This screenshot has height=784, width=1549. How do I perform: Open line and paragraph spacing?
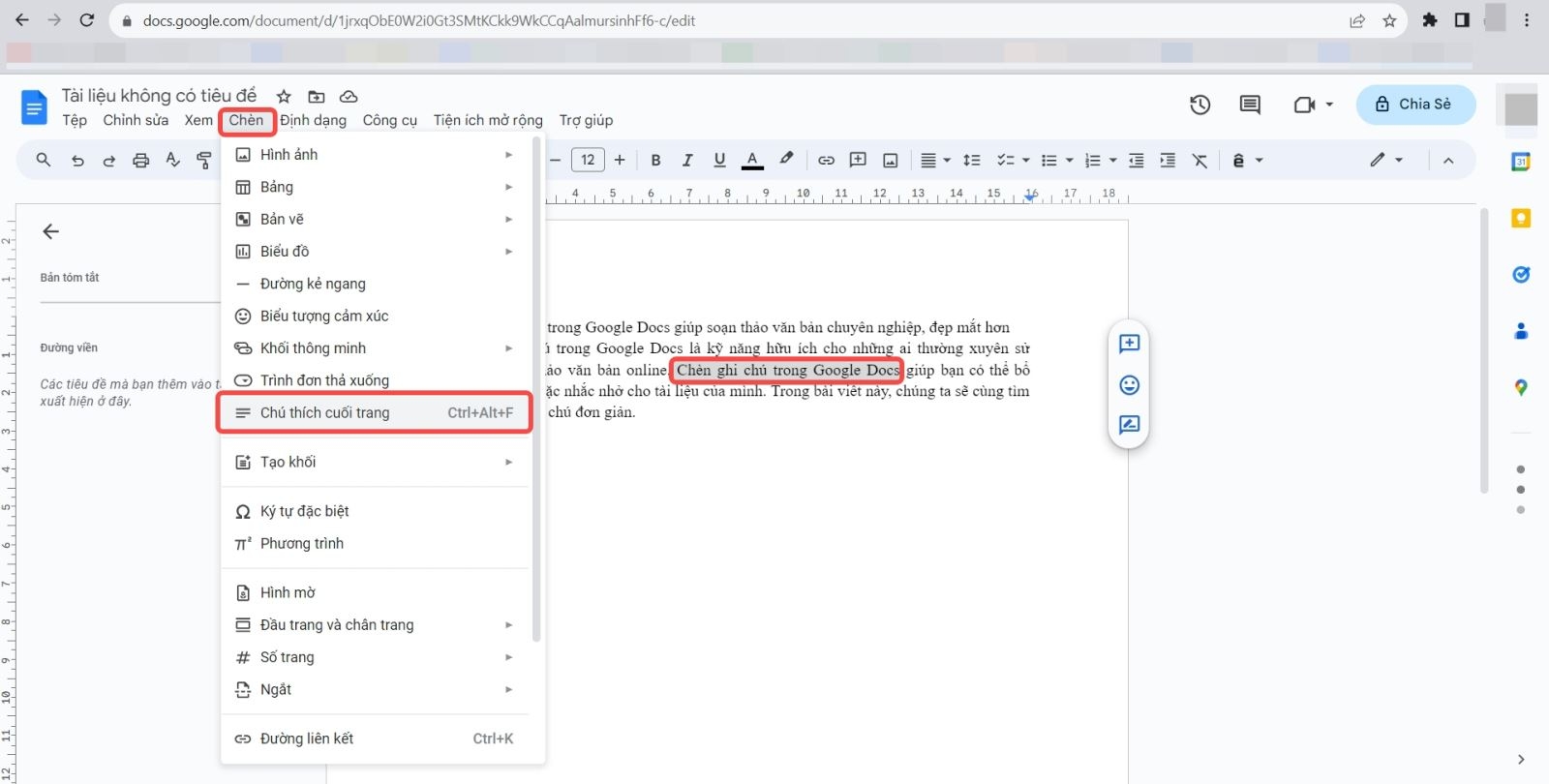pyautogui.click(x=972, y=161)
